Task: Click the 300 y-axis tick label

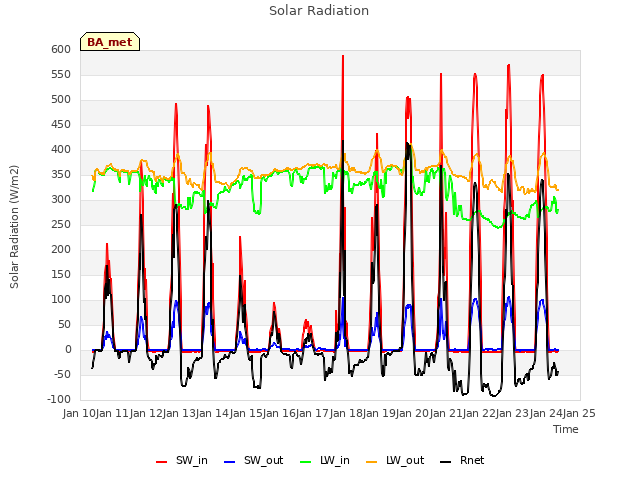Action: [x=61, y=200]
